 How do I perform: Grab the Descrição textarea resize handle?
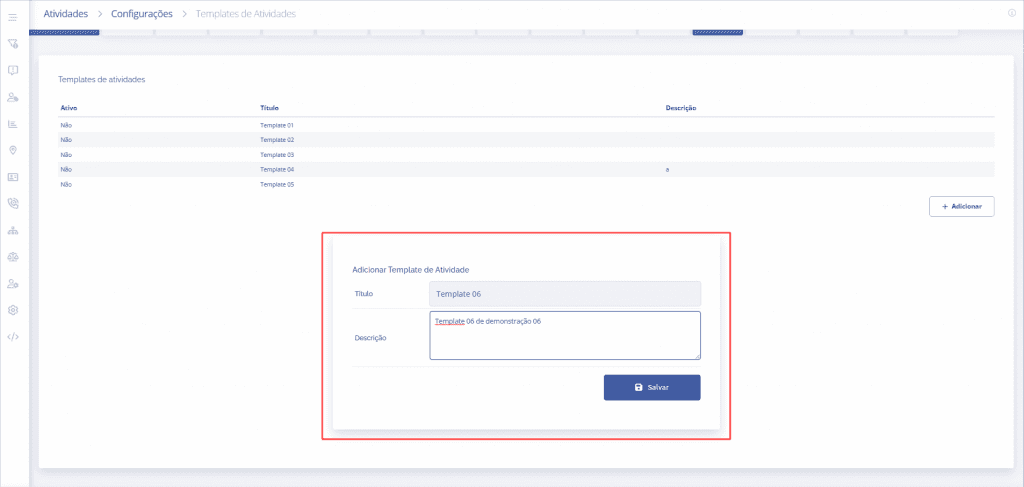click(697, 356)
